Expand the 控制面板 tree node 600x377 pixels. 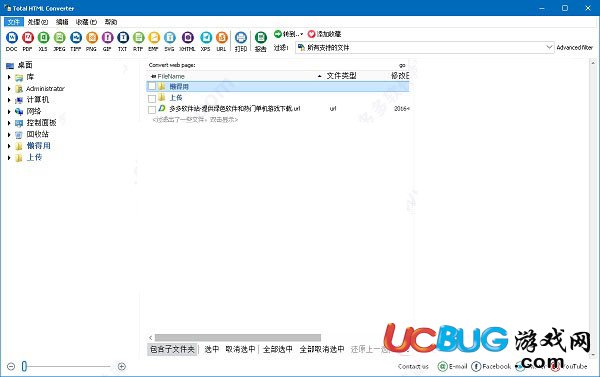pyautogui.click(x=9, y=123)
